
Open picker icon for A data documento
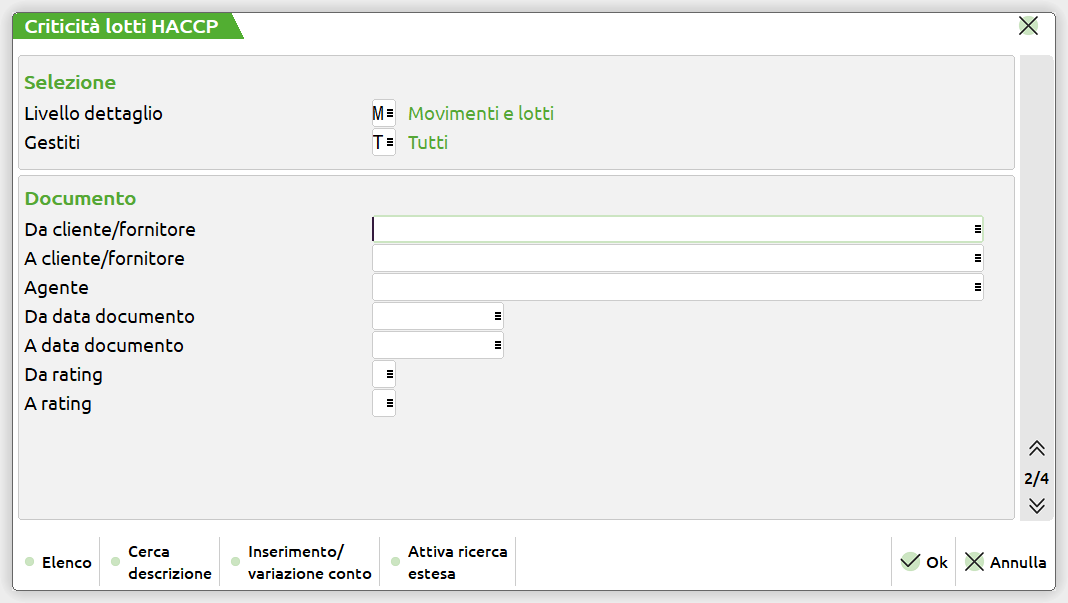497,346
